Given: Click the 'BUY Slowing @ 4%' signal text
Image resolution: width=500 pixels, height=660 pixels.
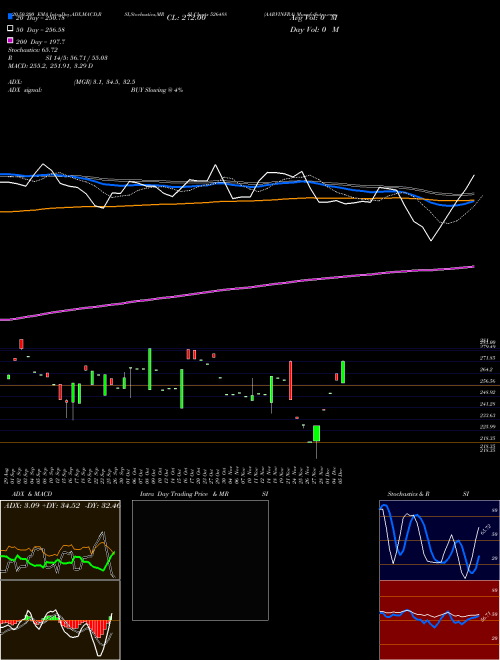Looking at the screenshot, I should (x=157, y=90).
